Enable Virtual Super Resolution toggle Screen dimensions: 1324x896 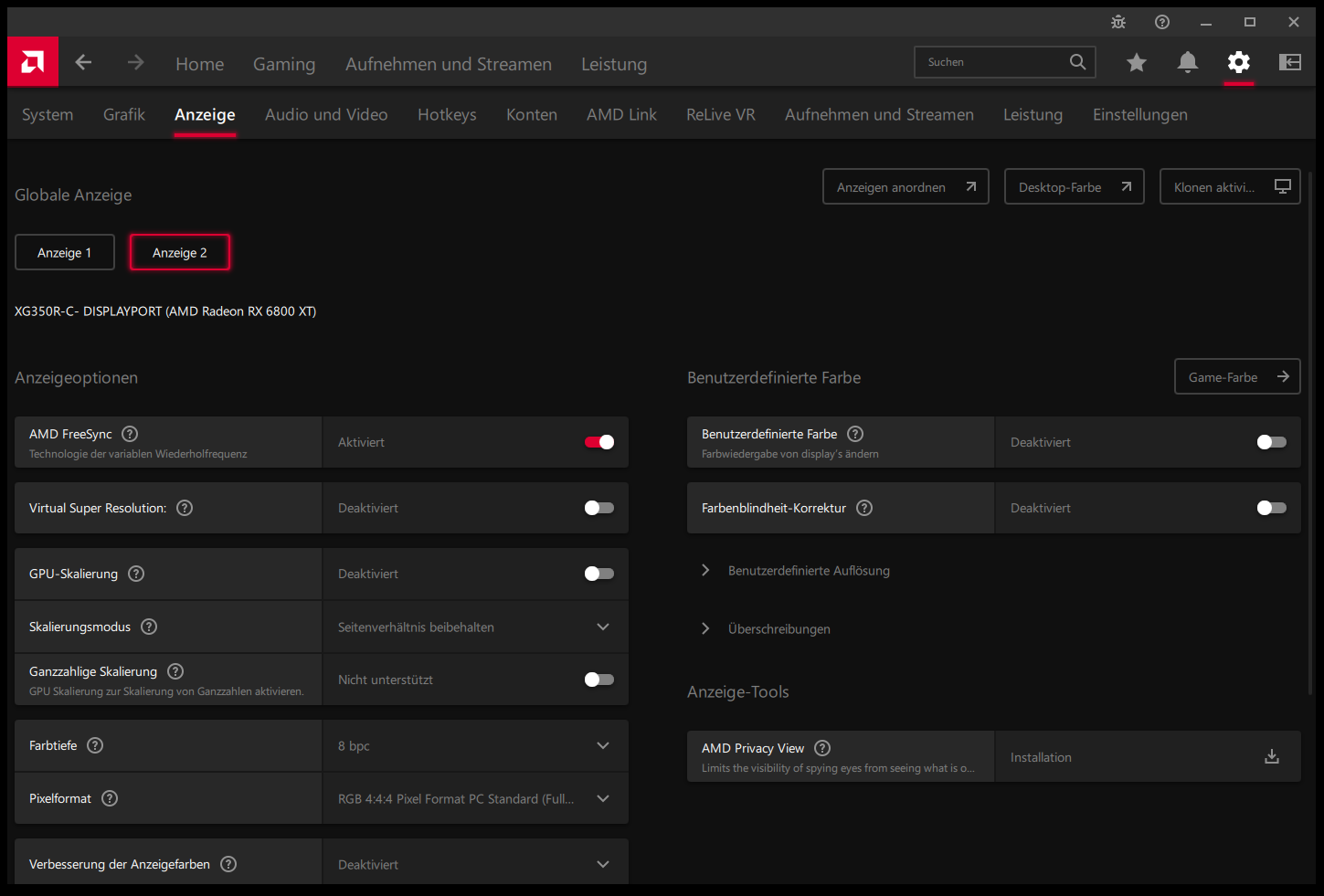(x=599, y=508)
